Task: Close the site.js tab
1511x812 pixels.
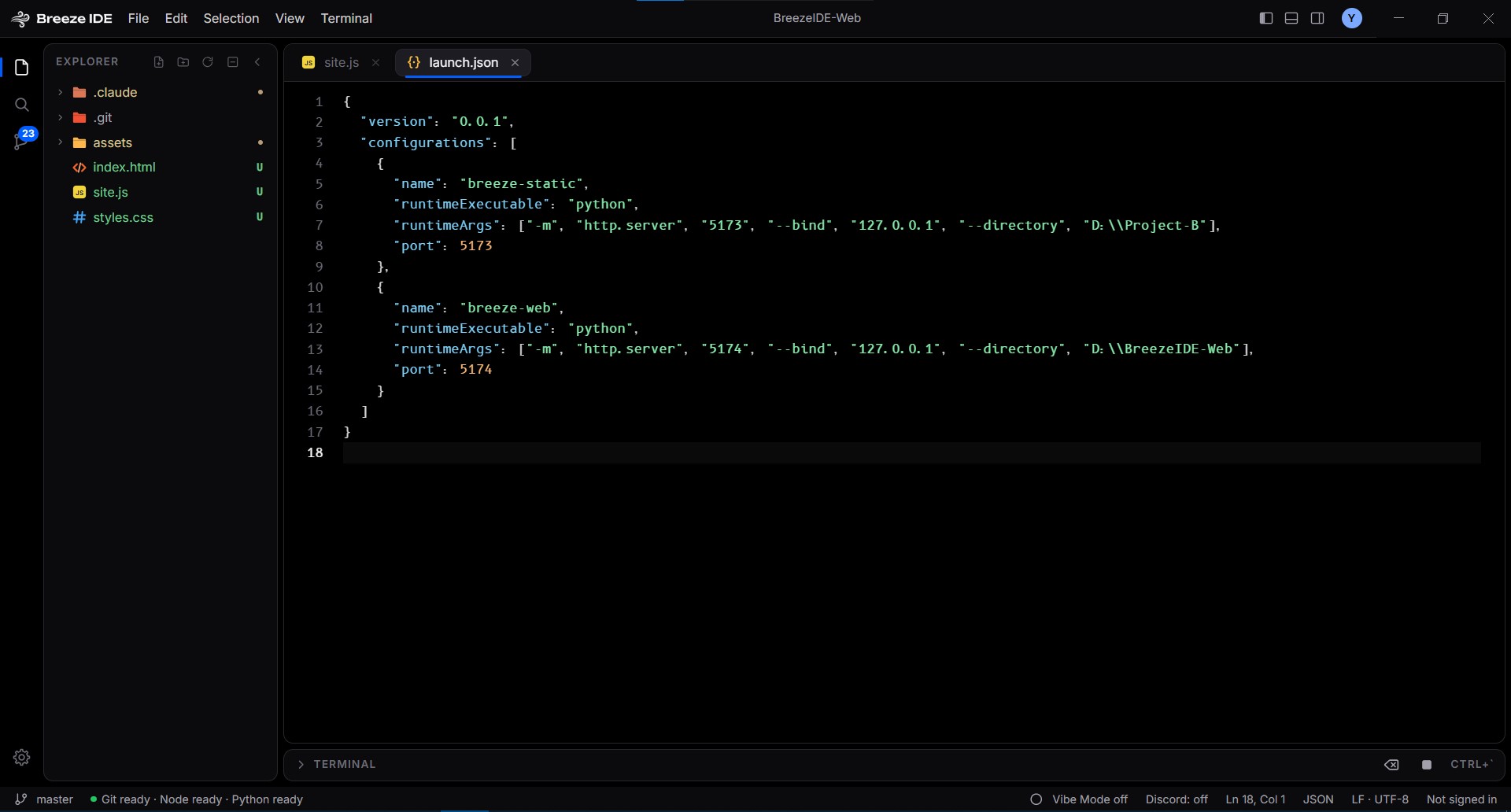Action: click(x=376, y=63)
